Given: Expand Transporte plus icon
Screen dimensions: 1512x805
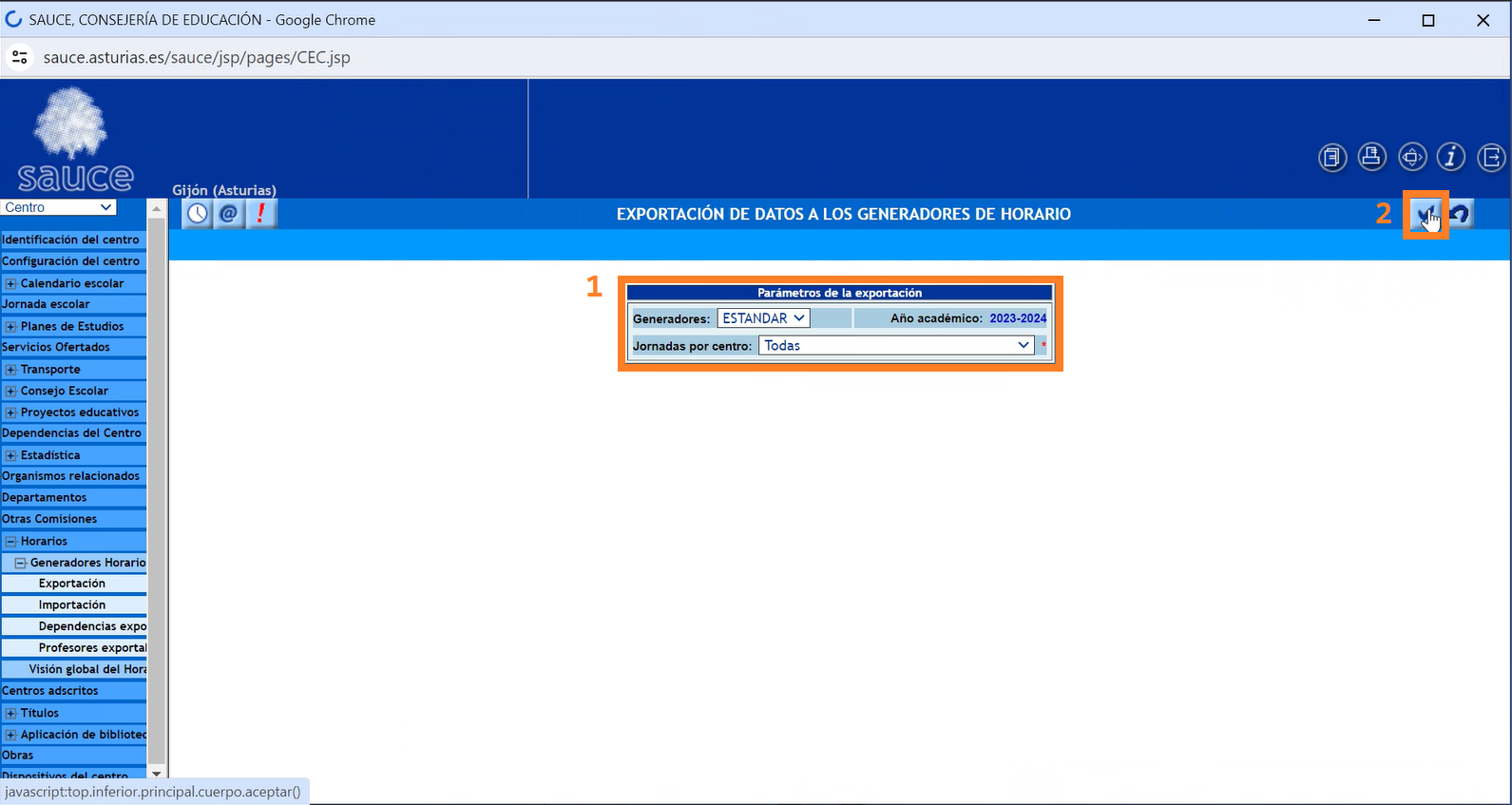Looking at the screenshot, I should pos(10,370).
